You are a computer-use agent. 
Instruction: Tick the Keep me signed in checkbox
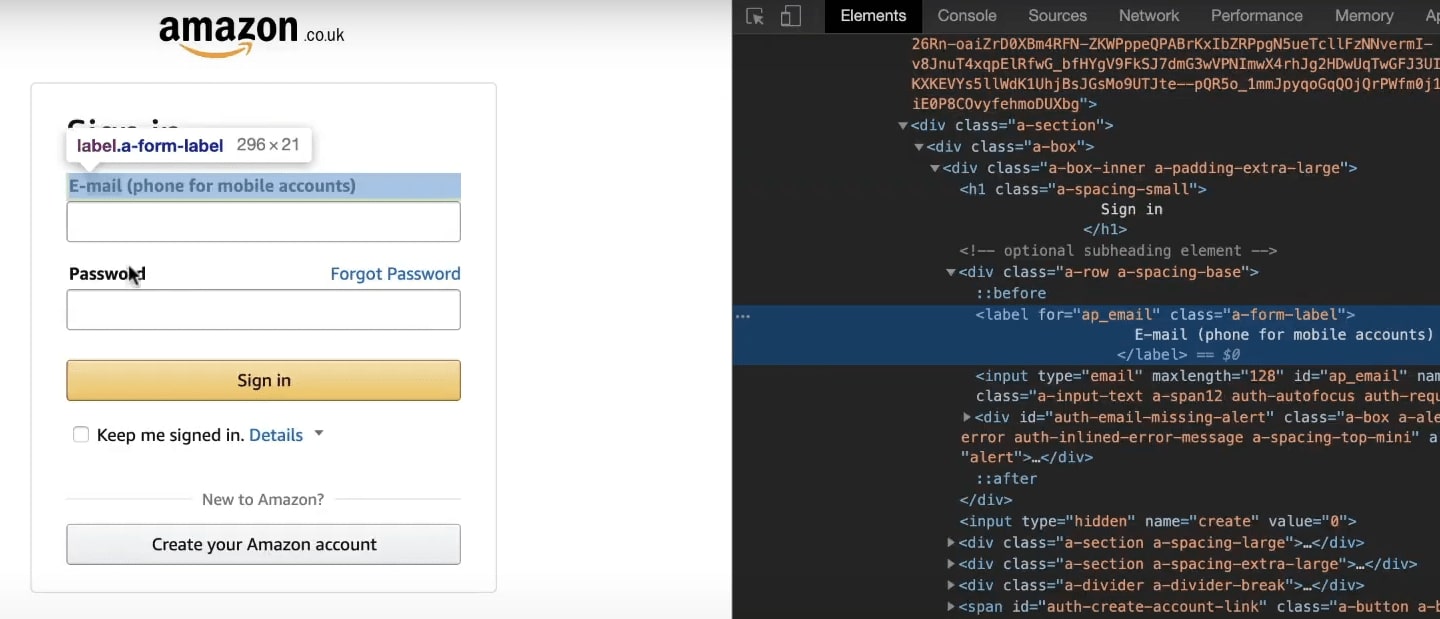pos(81,435)
